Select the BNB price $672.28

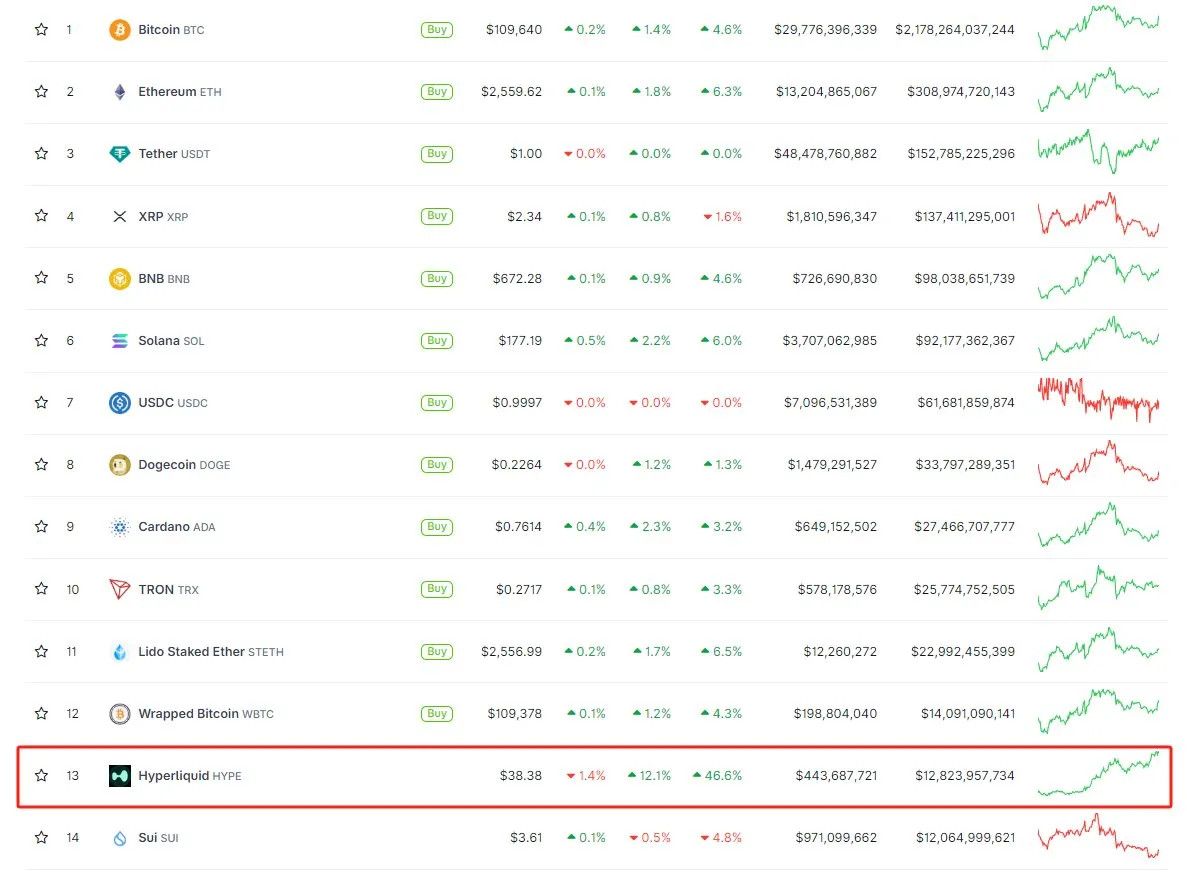pyautogui.click(x=517, y=278)
